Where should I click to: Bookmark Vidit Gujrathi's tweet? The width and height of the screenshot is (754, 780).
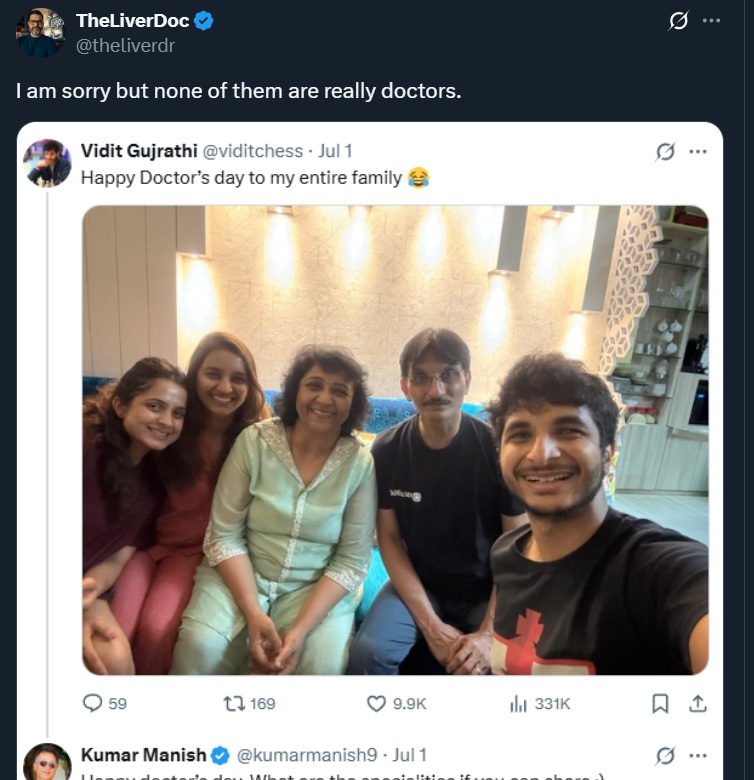[x=660, y=703]
